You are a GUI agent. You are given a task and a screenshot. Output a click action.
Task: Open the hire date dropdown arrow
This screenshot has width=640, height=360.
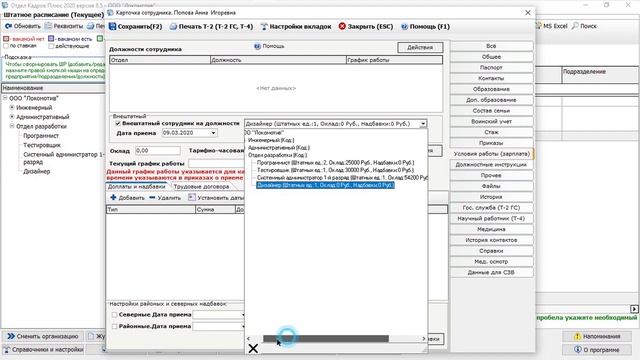point(213,133)
